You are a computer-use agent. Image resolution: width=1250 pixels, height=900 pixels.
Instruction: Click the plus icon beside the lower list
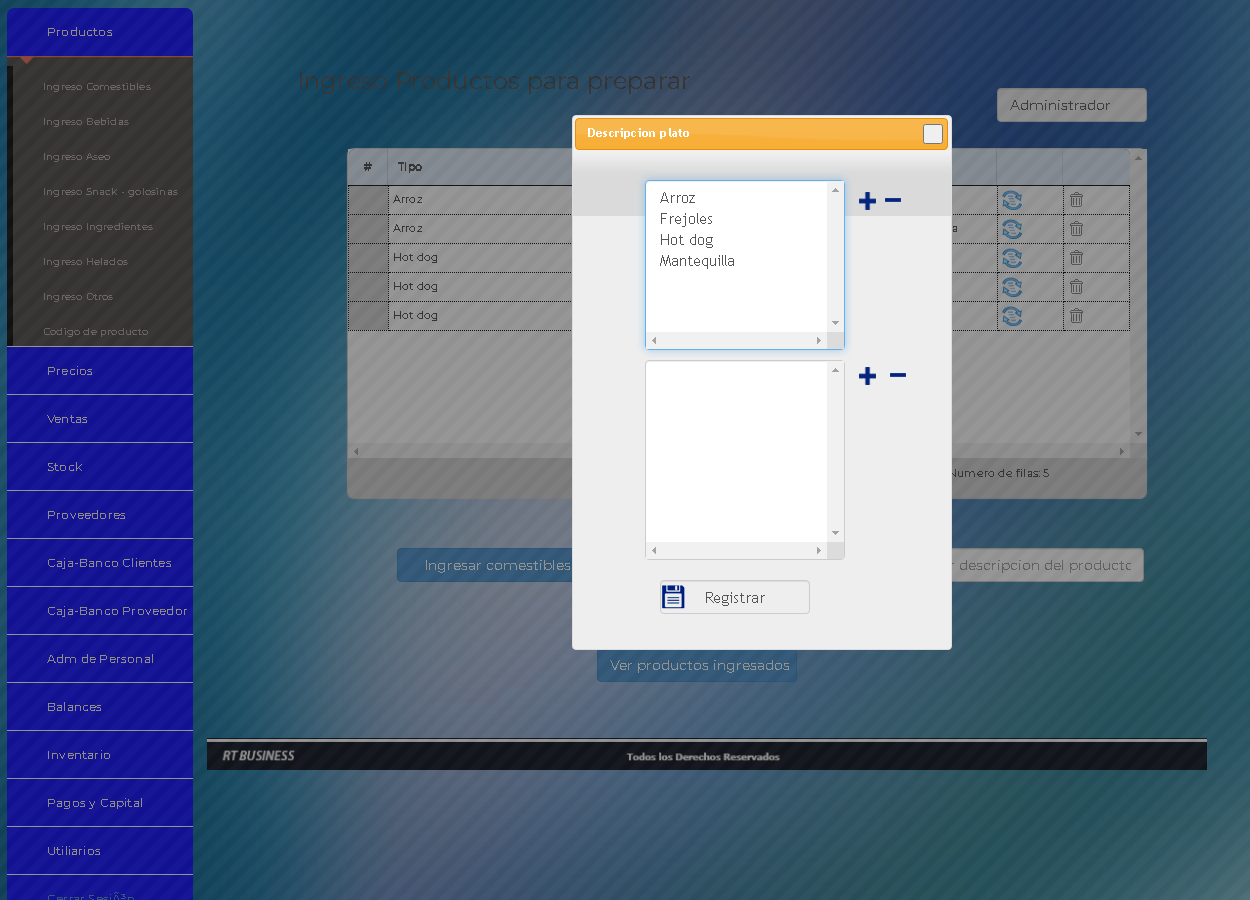(867, 376)
